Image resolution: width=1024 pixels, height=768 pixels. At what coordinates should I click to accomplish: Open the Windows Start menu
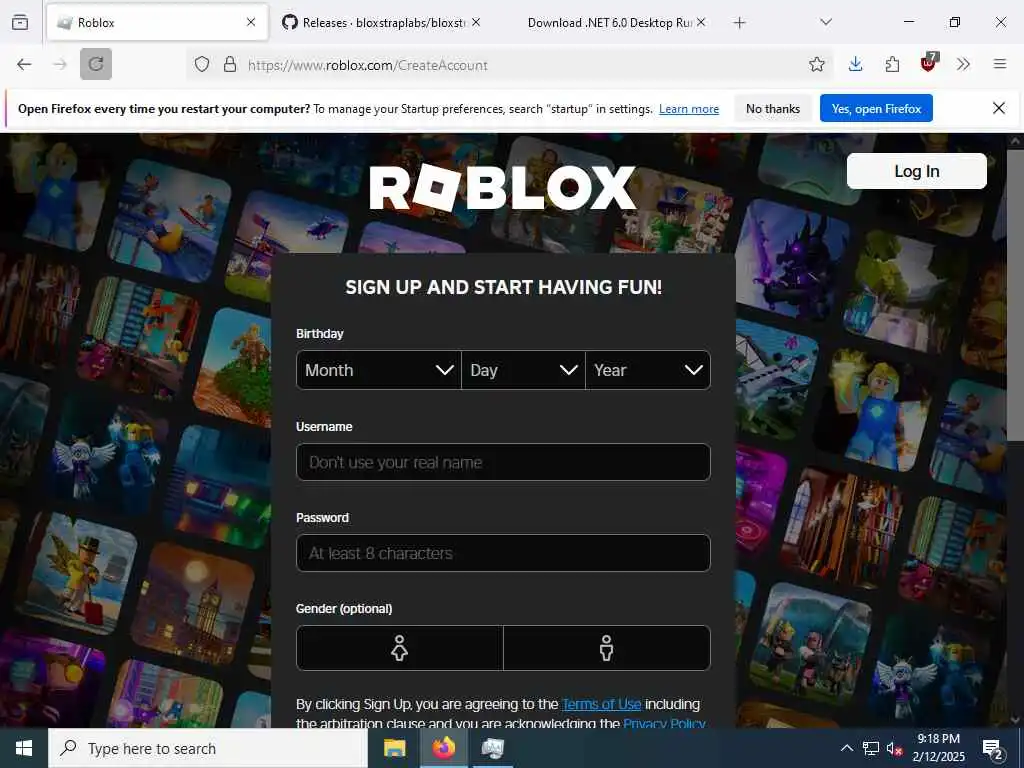[24, 748]
